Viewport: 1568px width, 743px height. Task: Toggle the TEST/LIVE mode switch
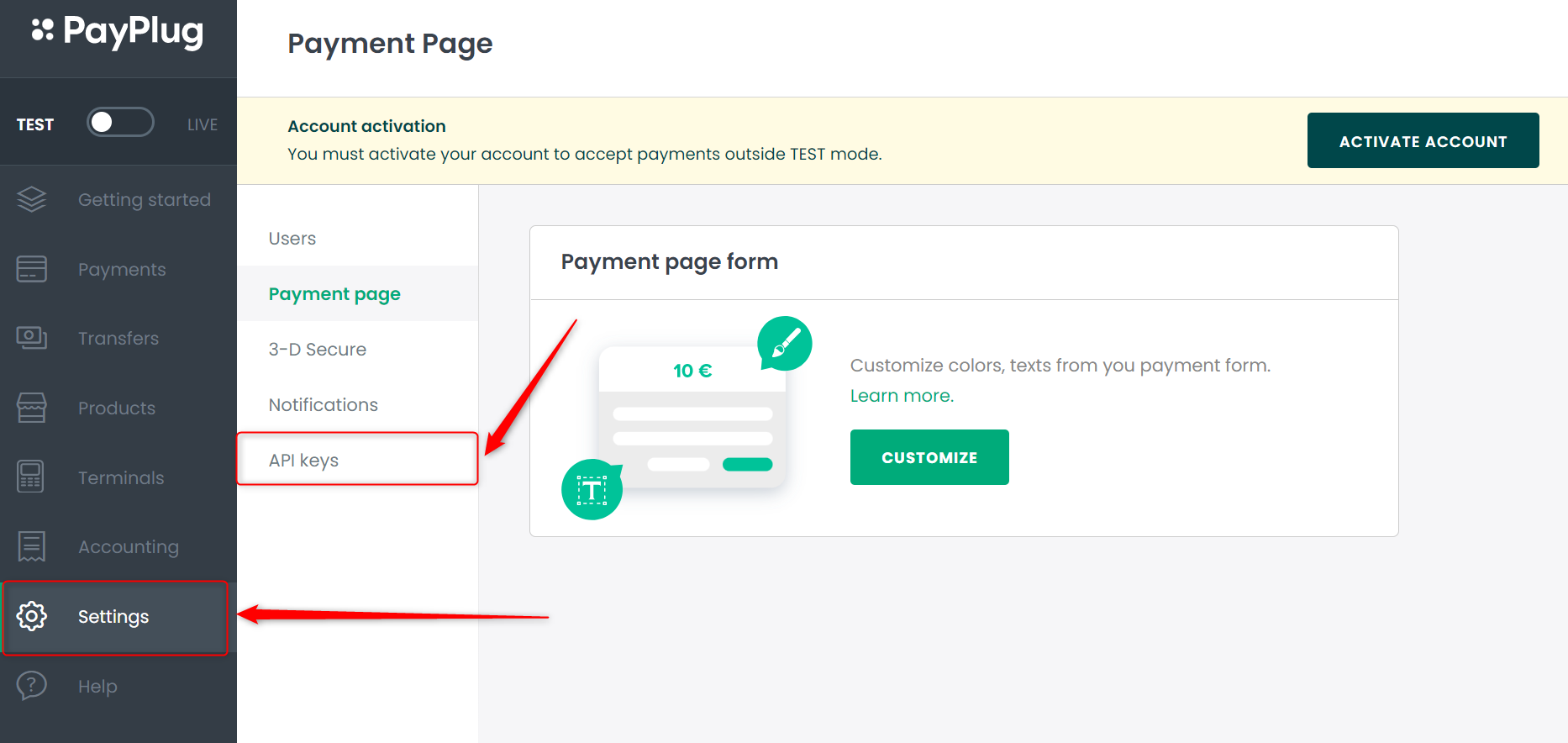coord(121,123)
